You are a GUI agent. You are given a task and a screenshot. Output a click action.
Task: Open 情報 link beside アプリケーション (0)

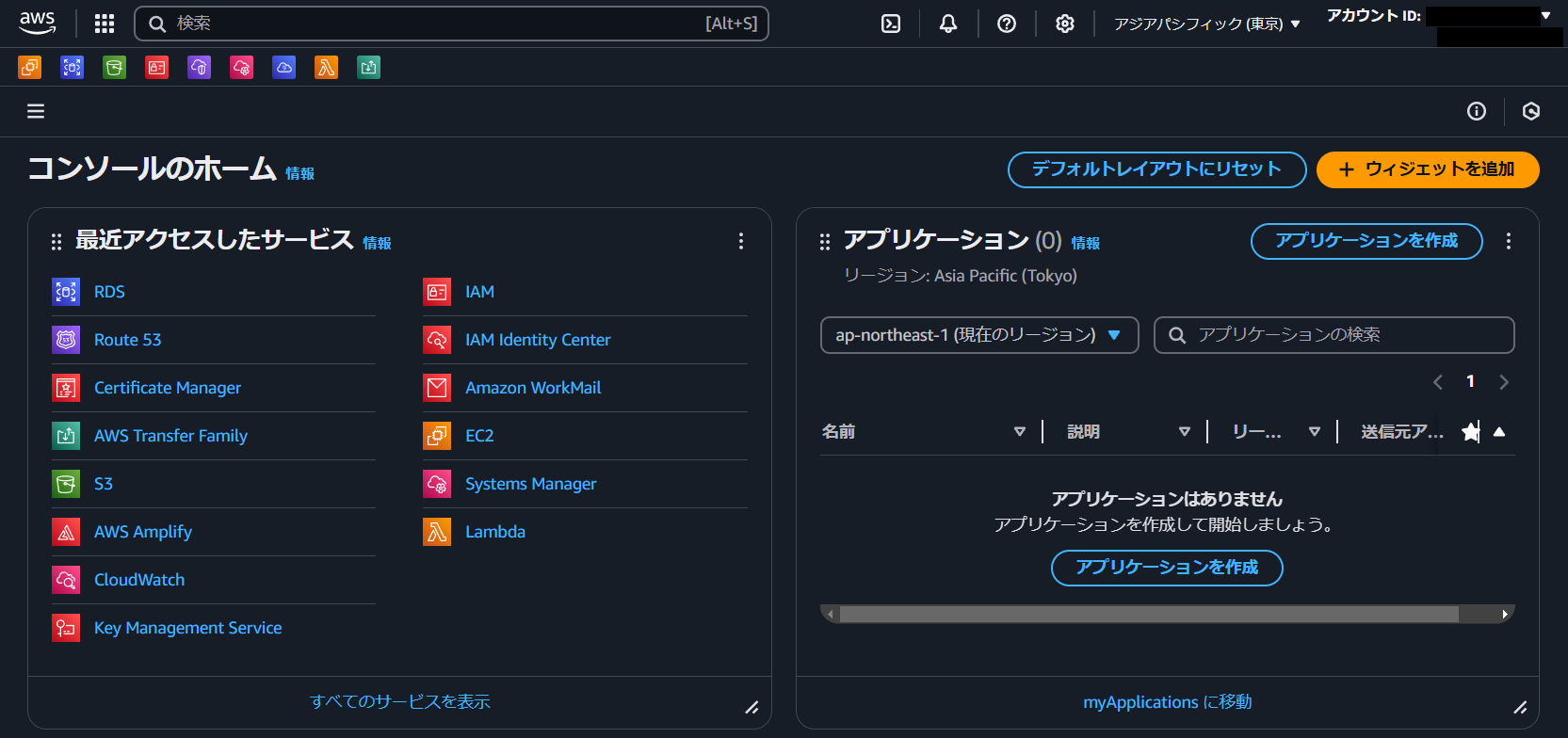point(1086,243)
